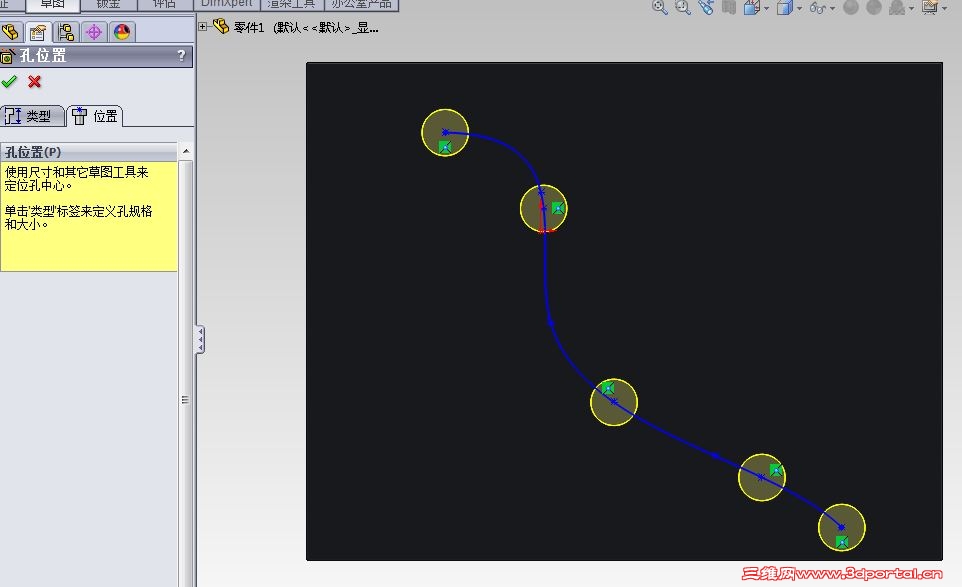Click the yellow hole position instruction message

point(89,216)
